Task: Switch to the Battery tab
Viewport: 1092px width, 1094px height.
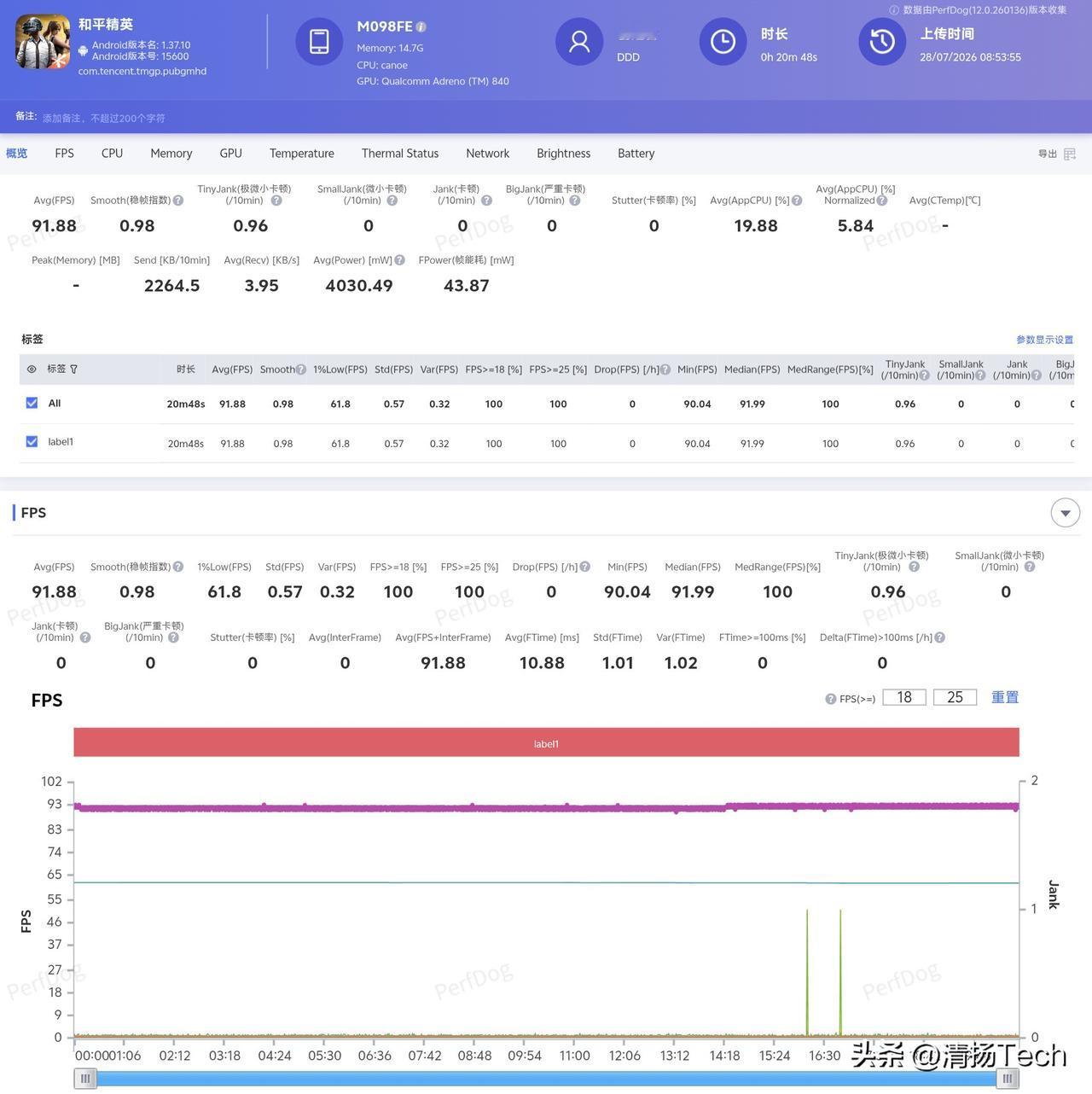Action: pos(636,154)
